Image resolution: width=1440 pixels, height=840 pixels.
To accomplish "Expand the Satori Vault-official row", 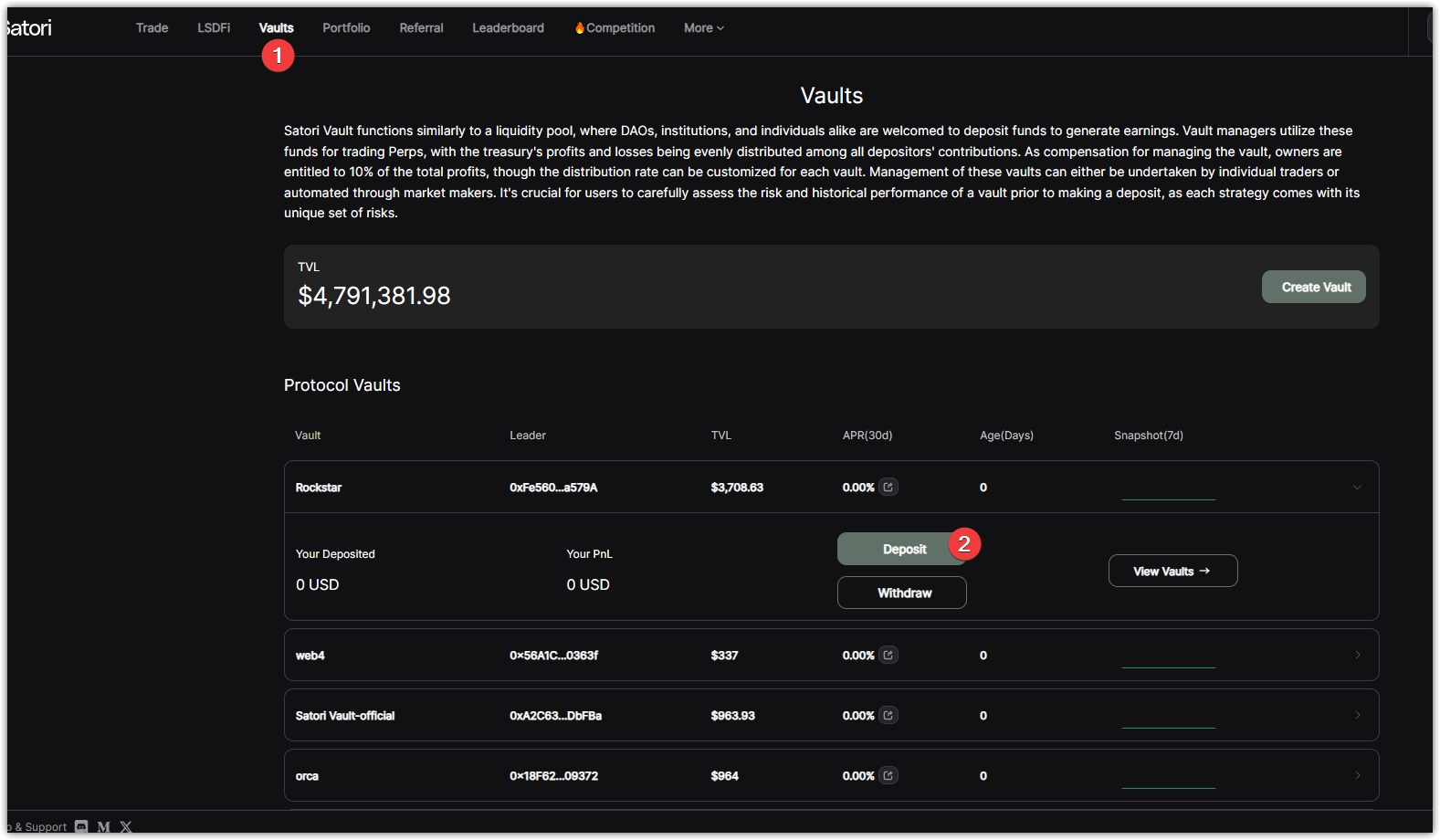I will [1357, 715].
